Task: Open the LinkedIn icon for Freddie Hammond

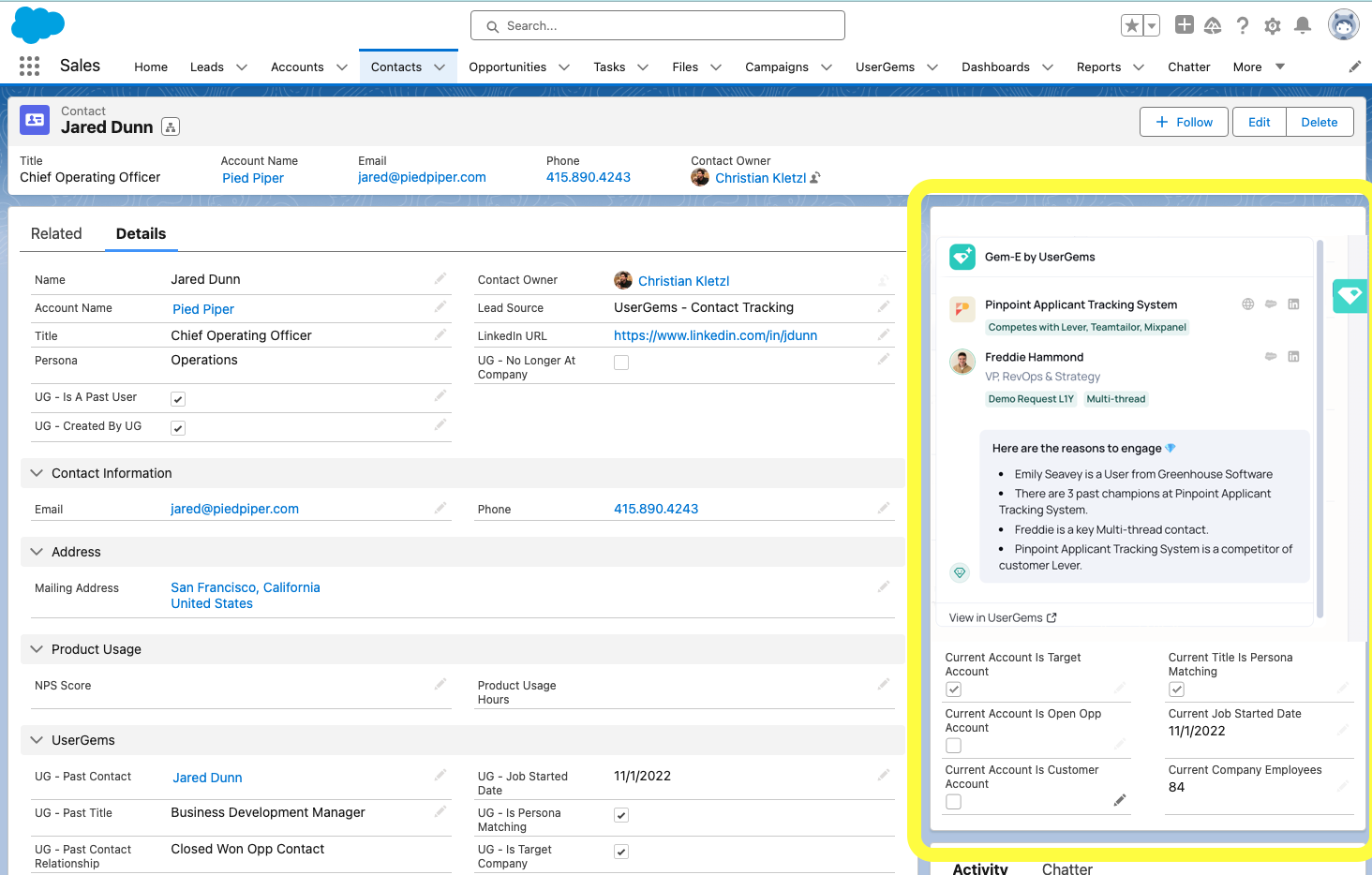Action: coord(1293,357)
